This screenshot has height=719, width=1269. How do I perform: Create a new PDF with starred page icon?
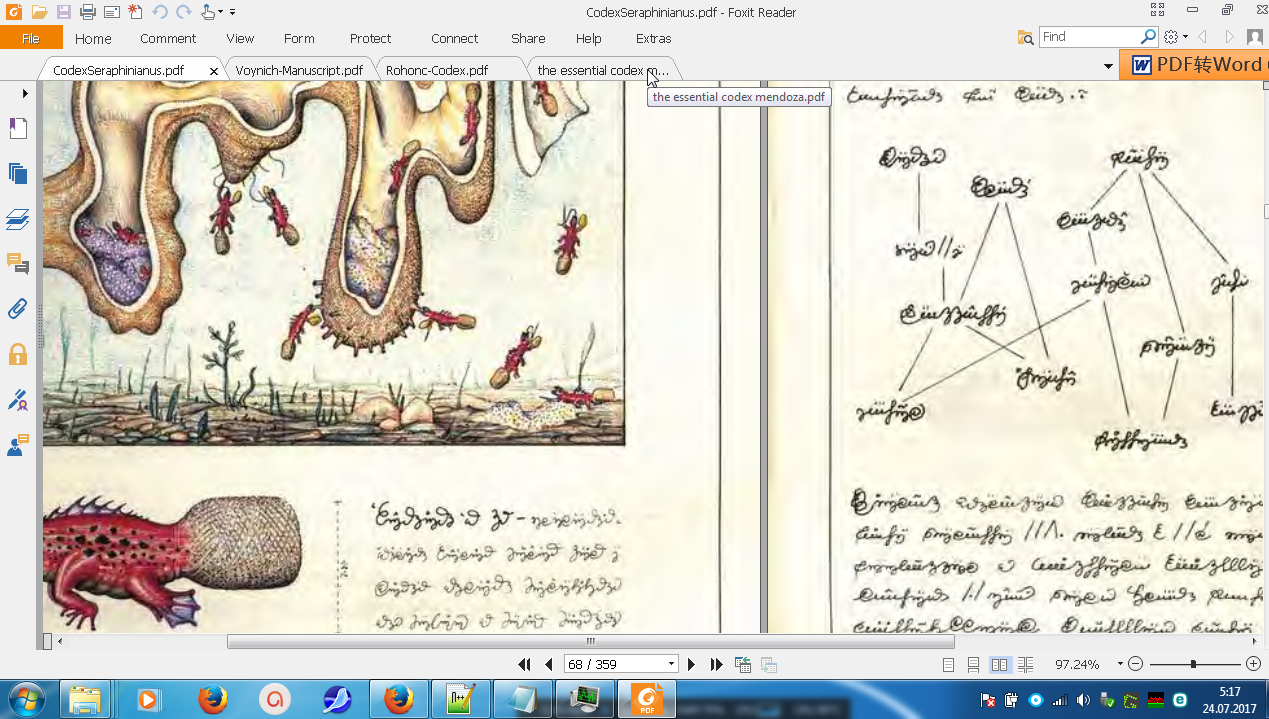[135, 12]
